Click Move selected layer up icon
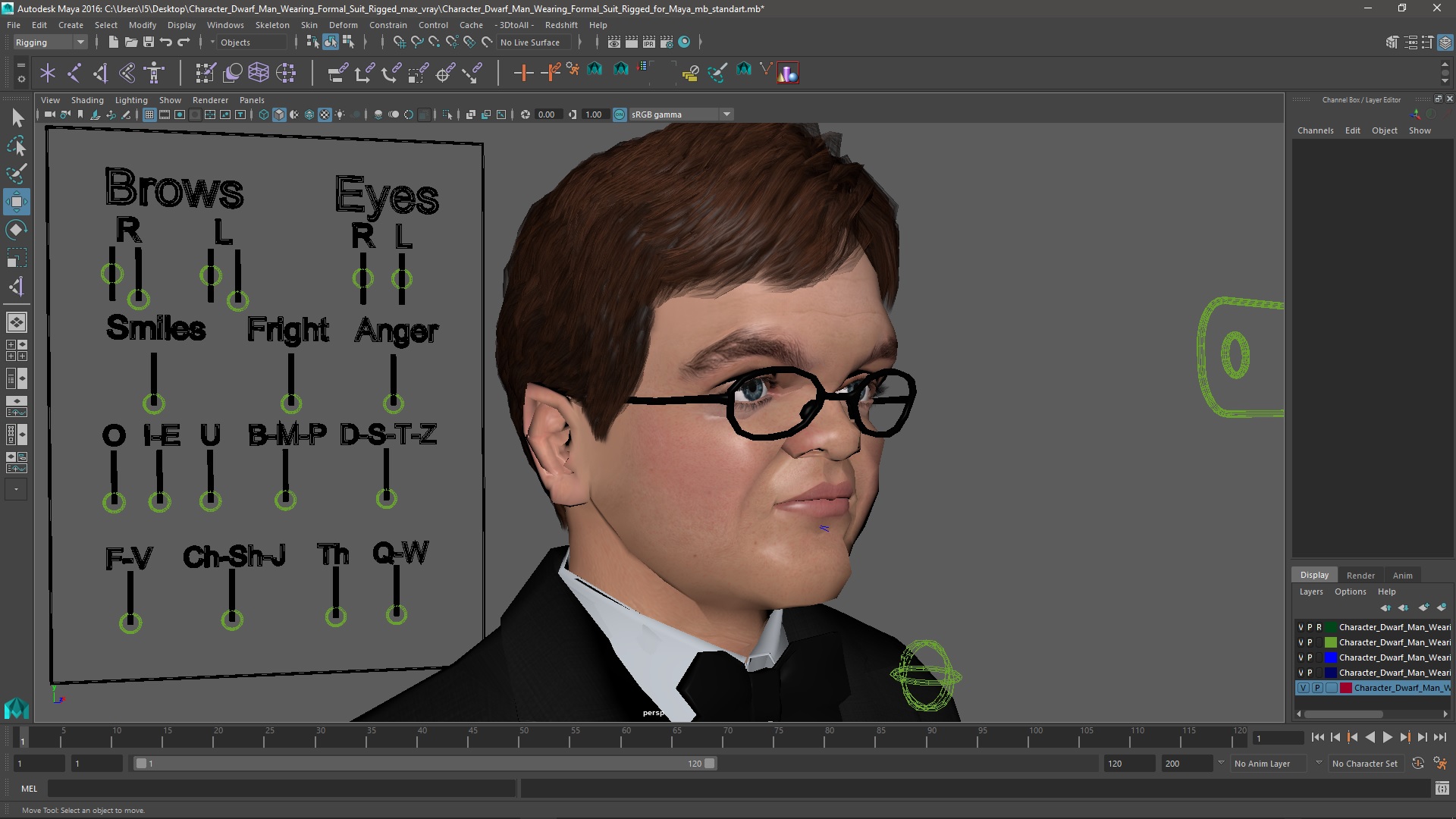 tap(1385, 607)
